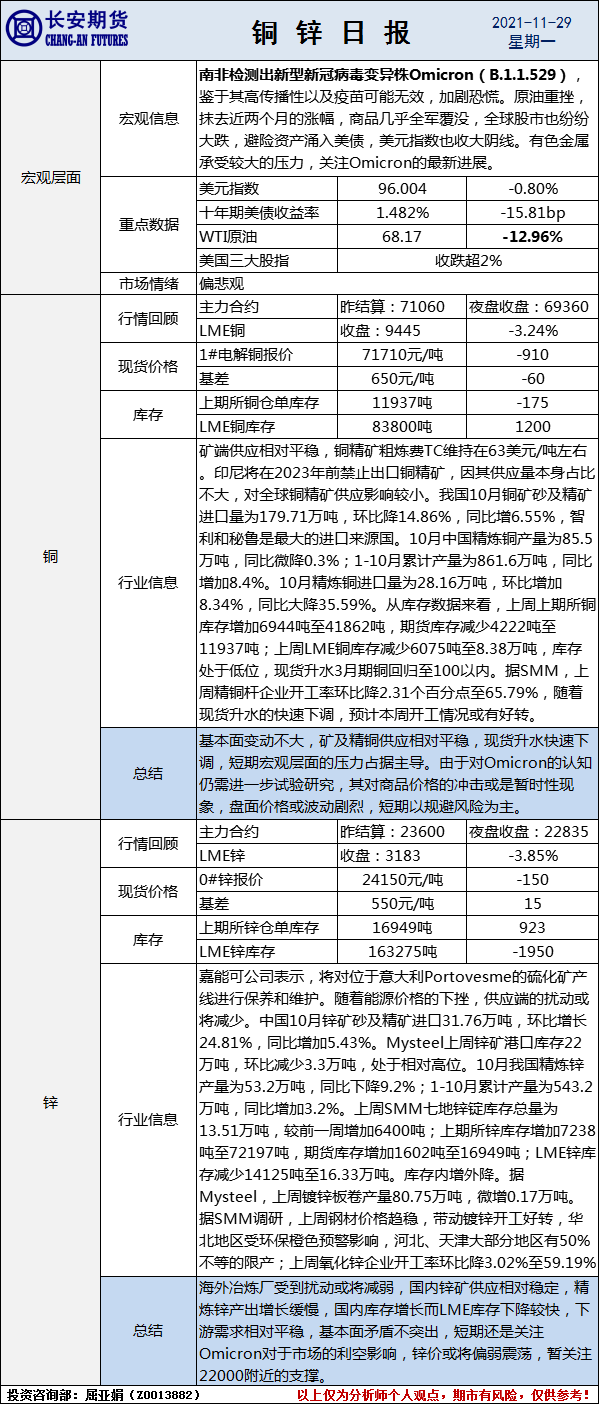Select the LME铜库存 83800吨 cell
The height and width of the screenshot is (1404, 599).
tap(401, 424)
